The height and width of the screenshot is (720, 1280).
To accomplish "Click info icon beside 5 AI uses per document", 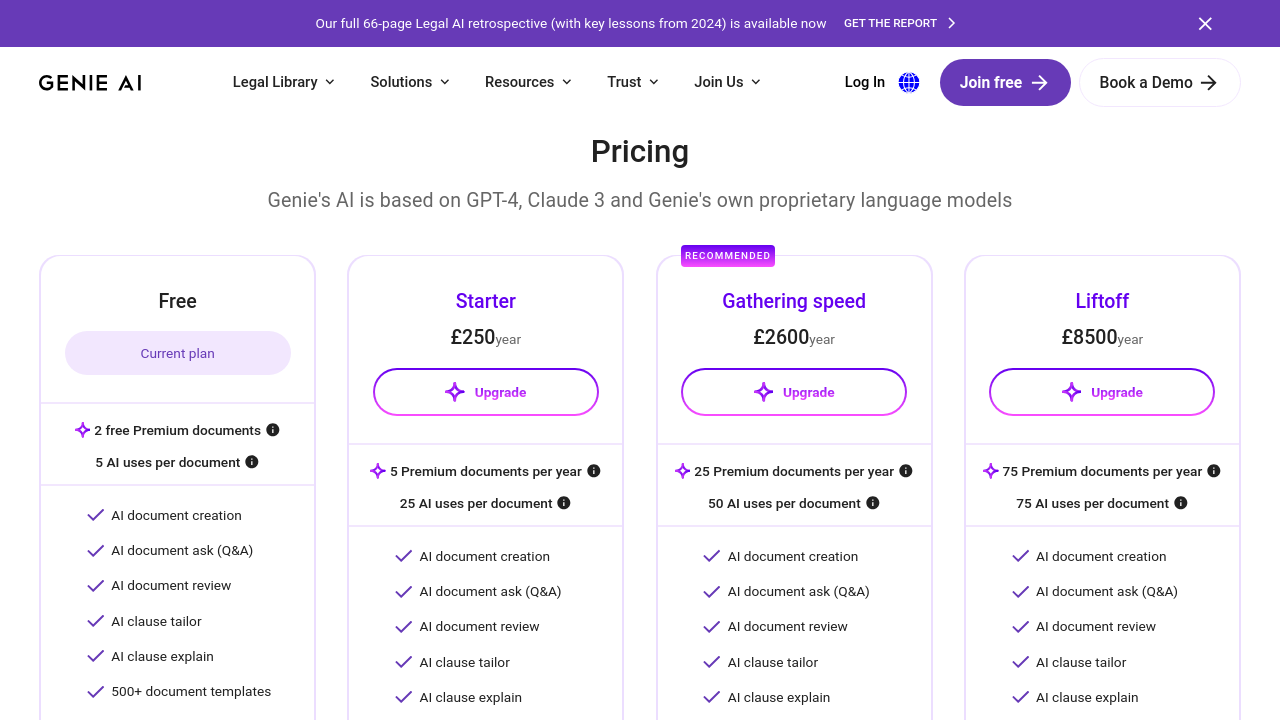I will [252, 462].
